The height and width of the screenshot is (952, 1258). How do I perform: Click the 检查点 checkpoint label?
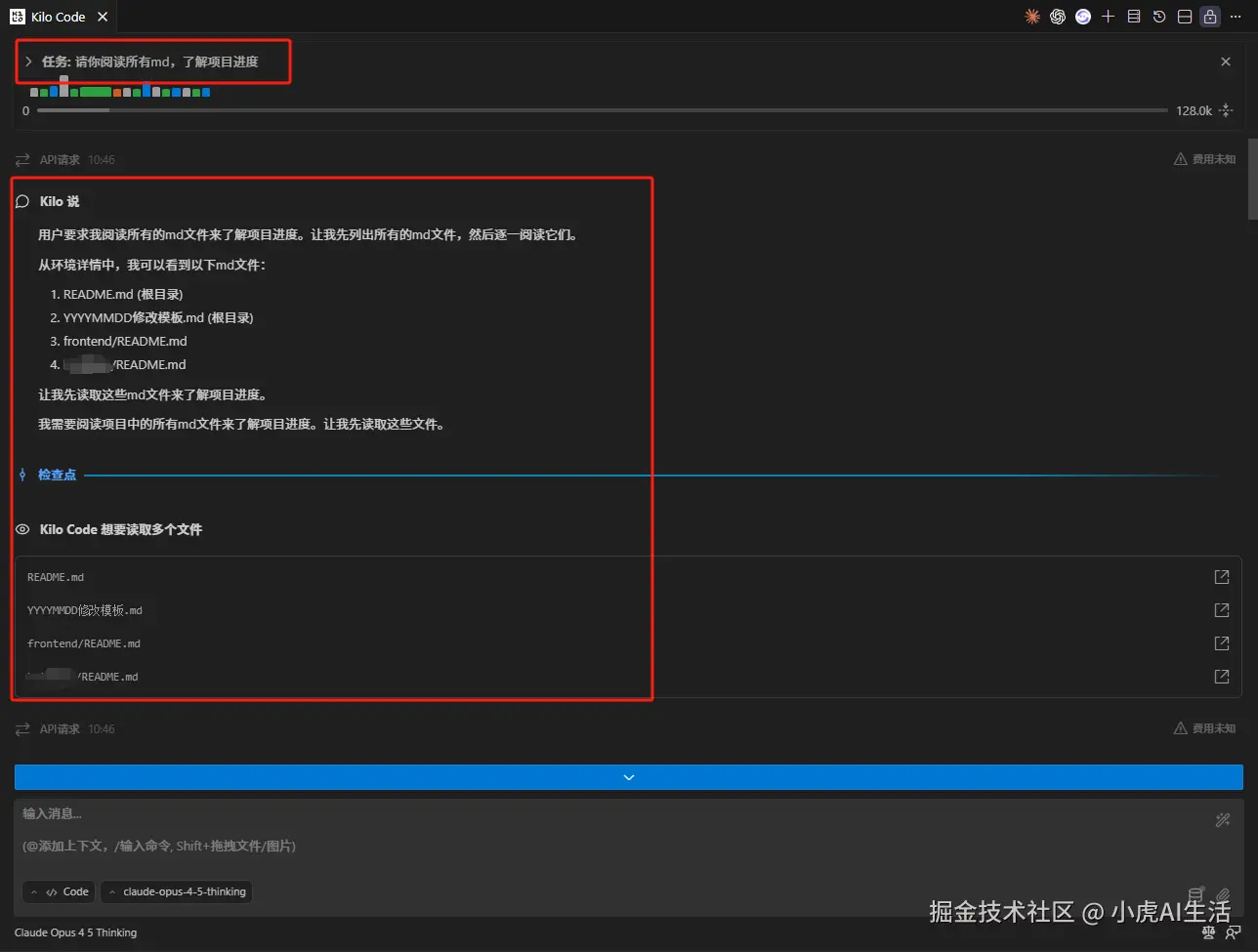pos(57,475)
